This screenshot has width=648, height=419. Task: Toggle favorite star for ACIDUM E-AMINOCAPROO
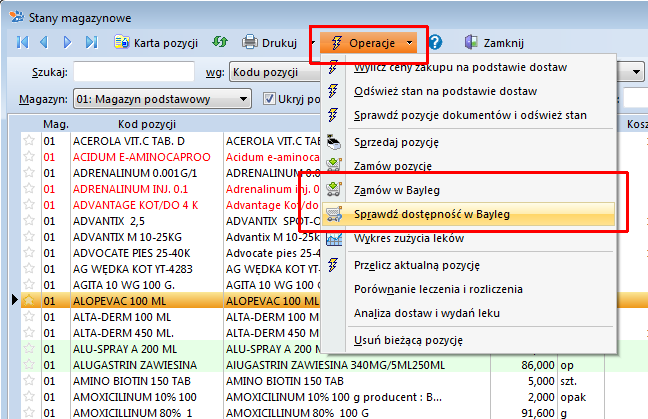pos(29,156)
